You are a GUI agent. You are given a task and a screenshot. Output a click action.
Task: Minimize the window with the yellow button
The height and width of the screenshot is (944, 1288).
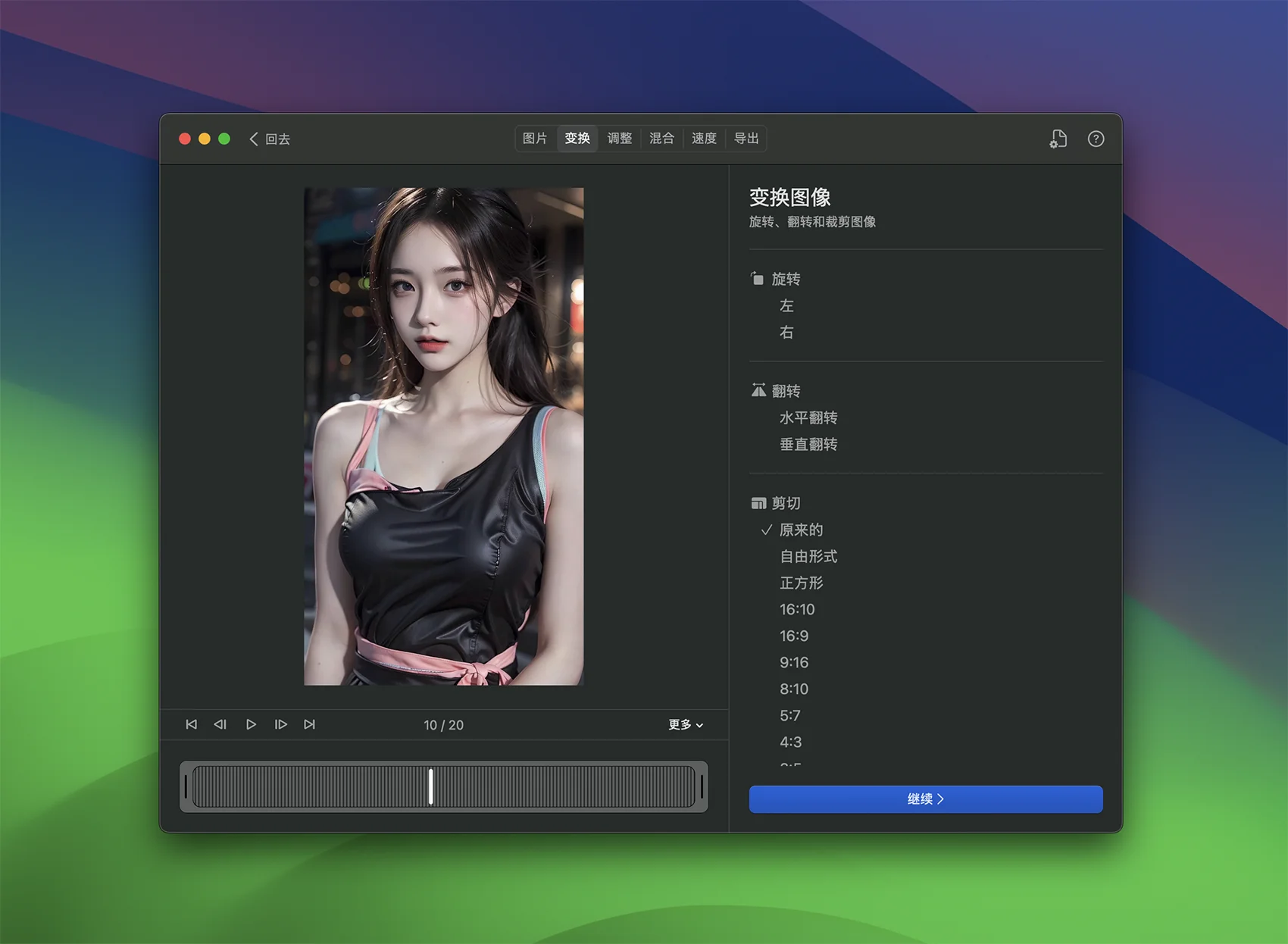204,139
